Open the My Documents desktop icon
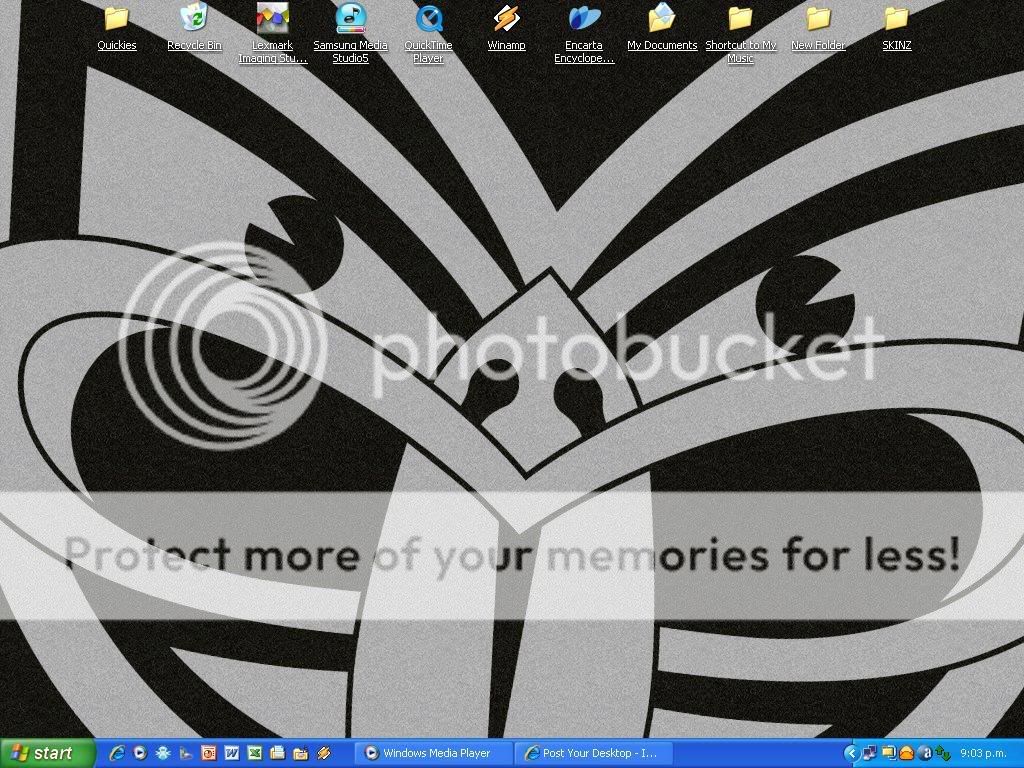Image resolution: width=1024 pixels, height=768 pixels. [662, 19]
